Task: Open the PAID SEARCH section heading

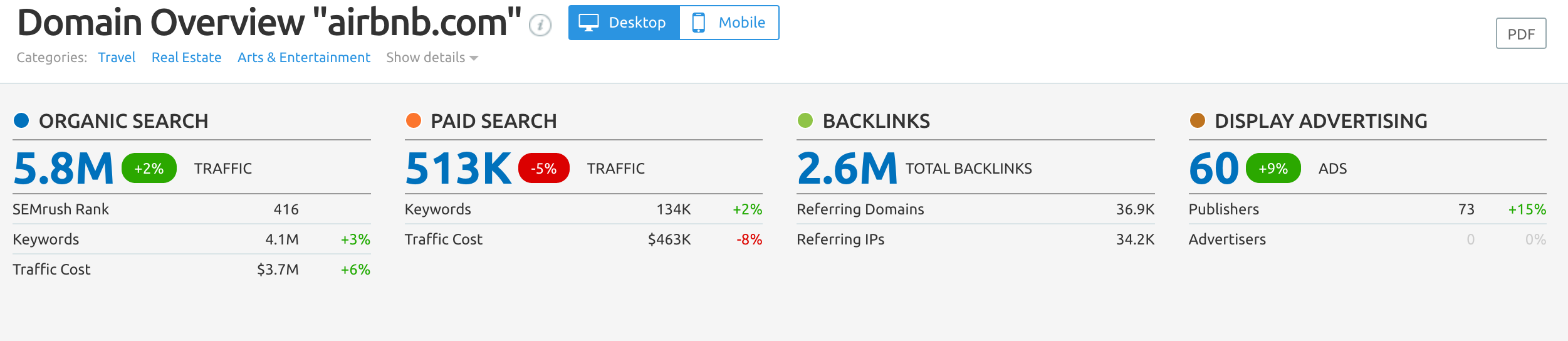Action: [494, 121]
